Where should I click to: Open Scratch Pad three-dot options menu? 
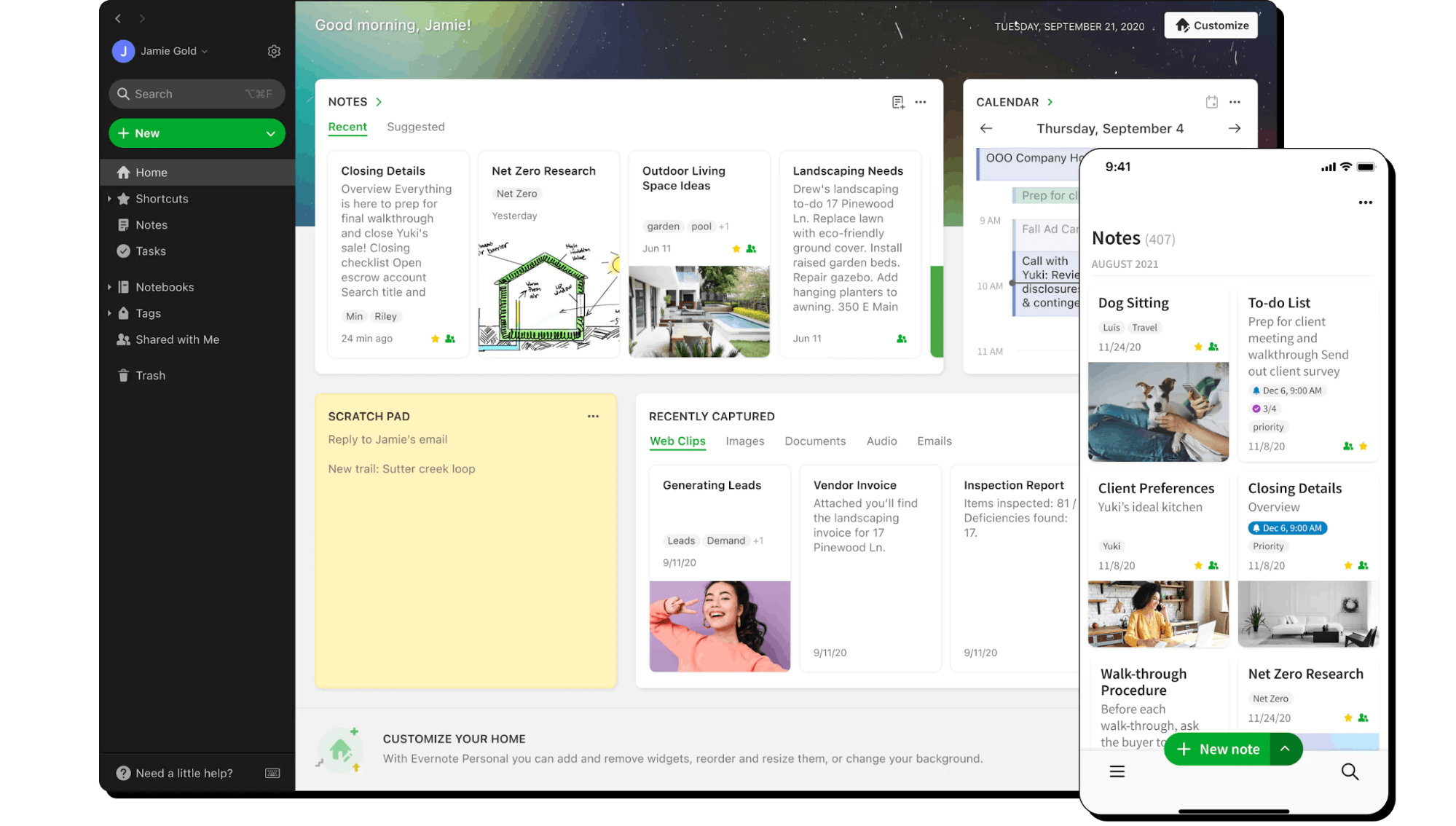(x=593, y=416)
